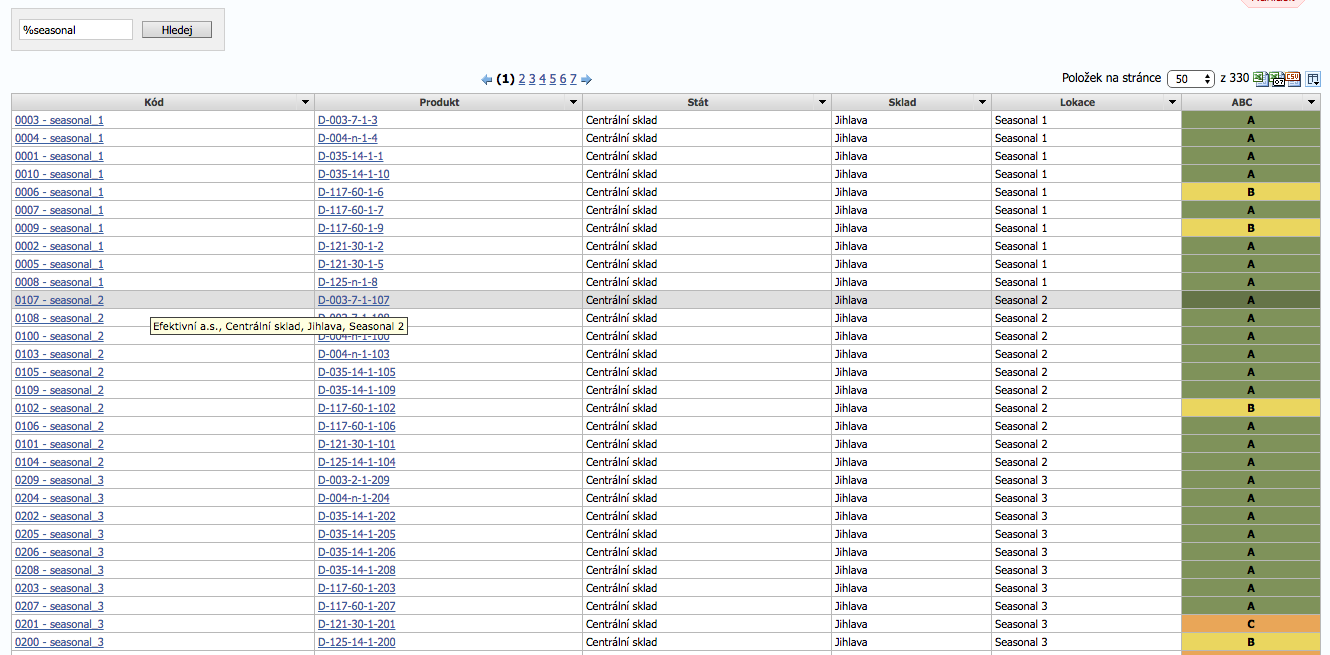Go to next page using right arrow
The width and height of the screenshot is (1330, 655).
(x=587, y=80)
